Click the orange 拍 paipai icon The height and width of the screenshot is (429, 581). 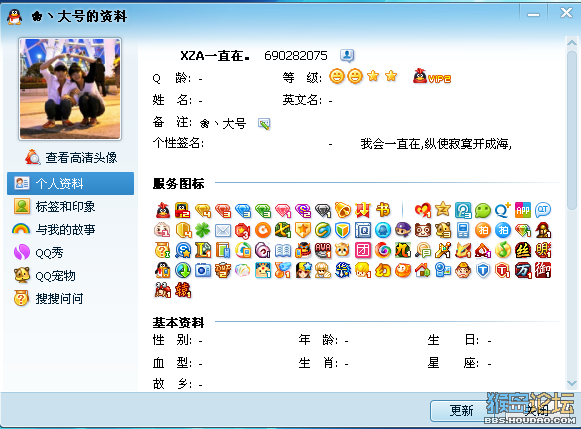coord(483,230)
